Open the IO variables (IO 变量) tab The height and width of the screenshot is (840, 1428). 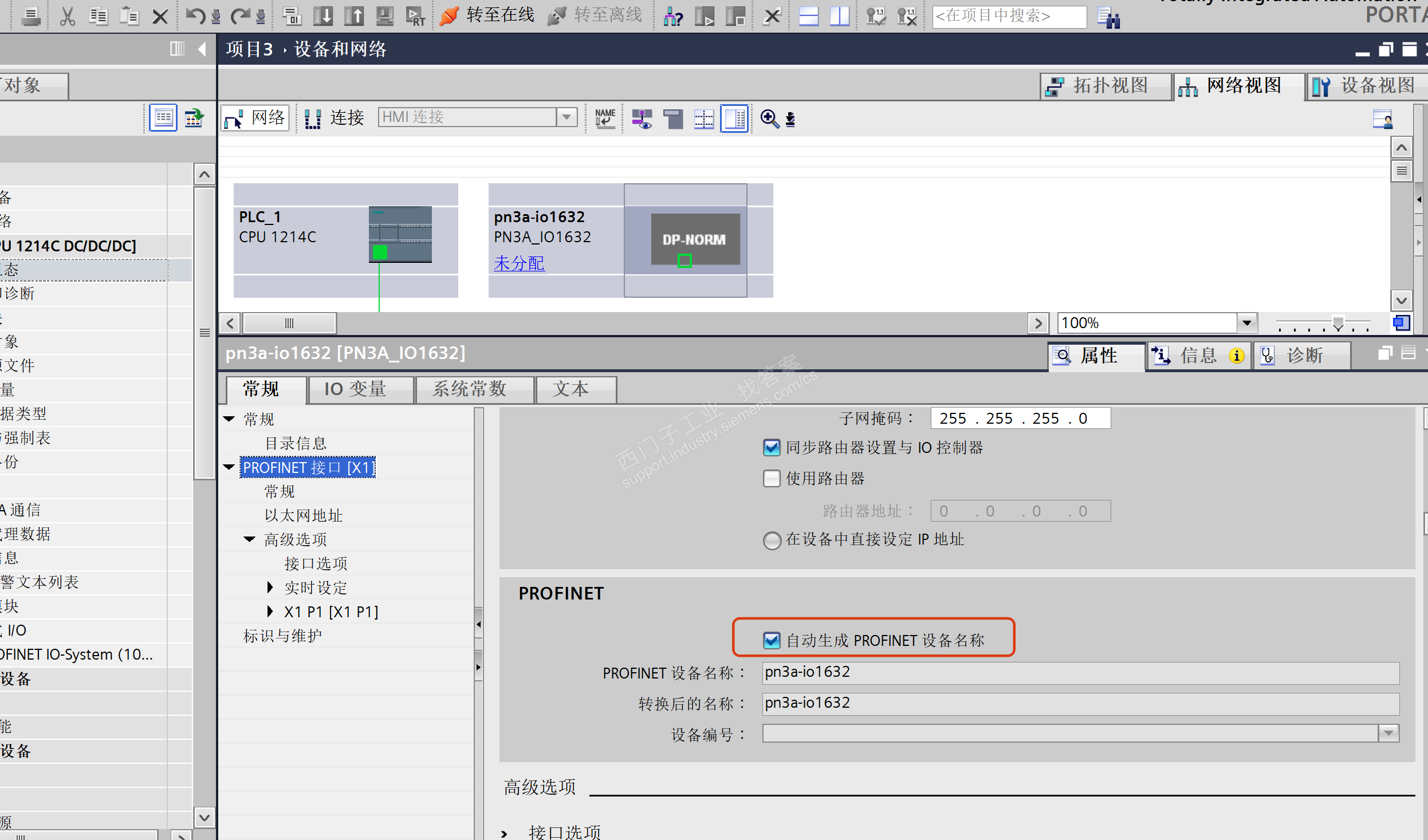355,389
